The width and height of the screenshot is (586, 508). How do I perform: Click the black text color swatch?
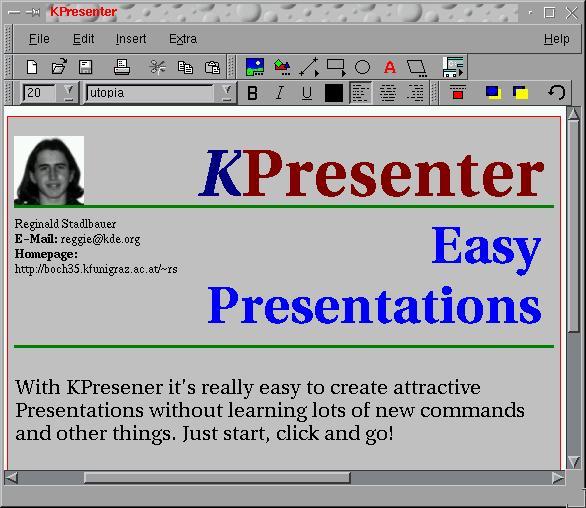pyautogui.click(x=334, y=93)
